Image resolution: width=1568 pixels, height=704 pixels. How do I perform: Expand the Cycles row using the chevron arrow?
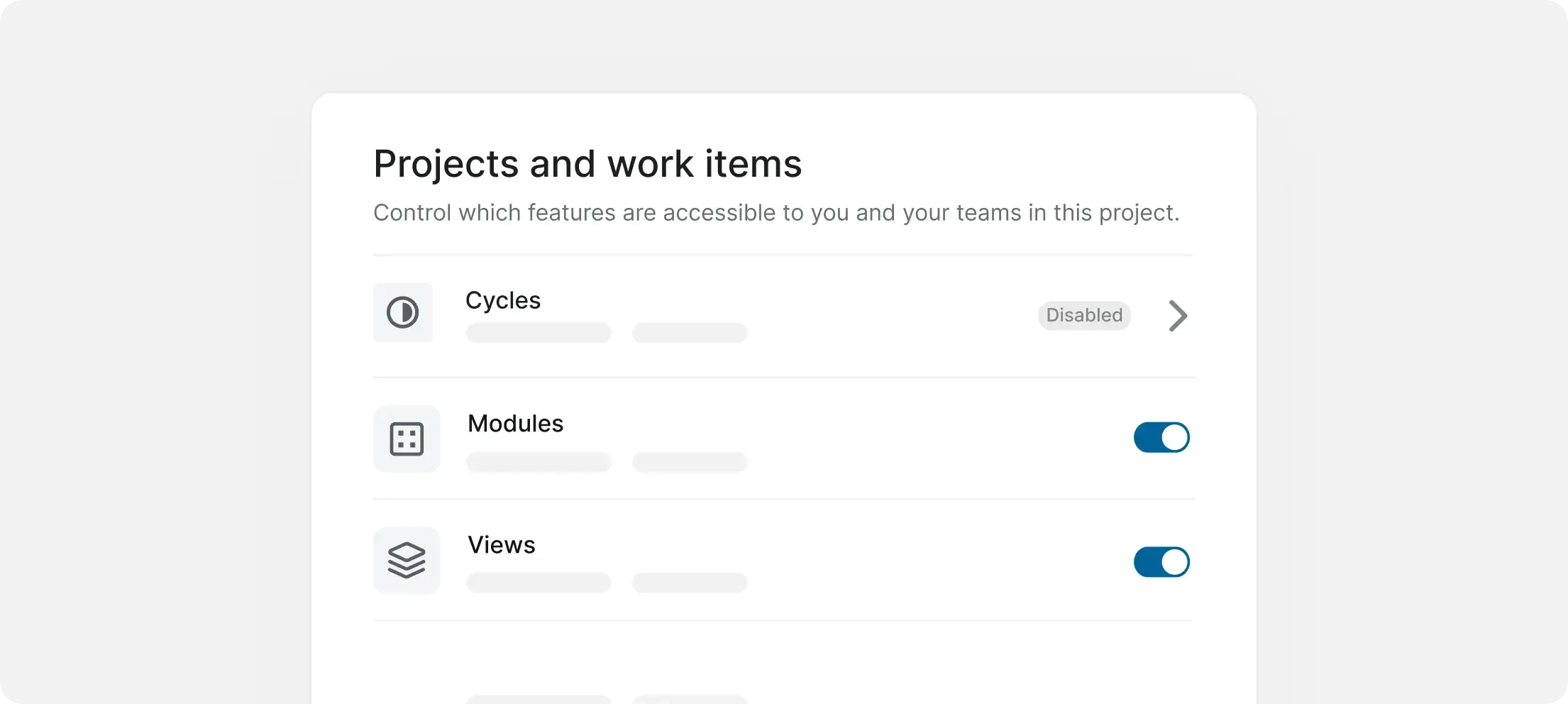[x=1178, y=317]
